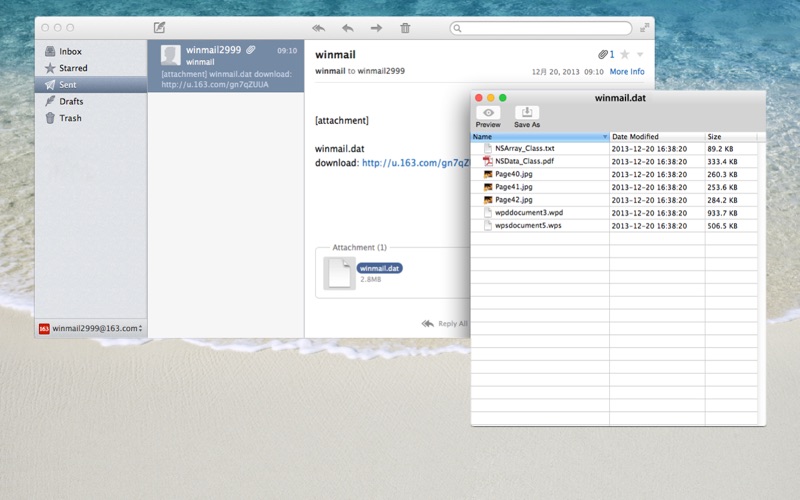This screenshot has height=500, width=800.
Task: Click the document icon beside wpddocument3.wpd
Action: coord(488,212)
